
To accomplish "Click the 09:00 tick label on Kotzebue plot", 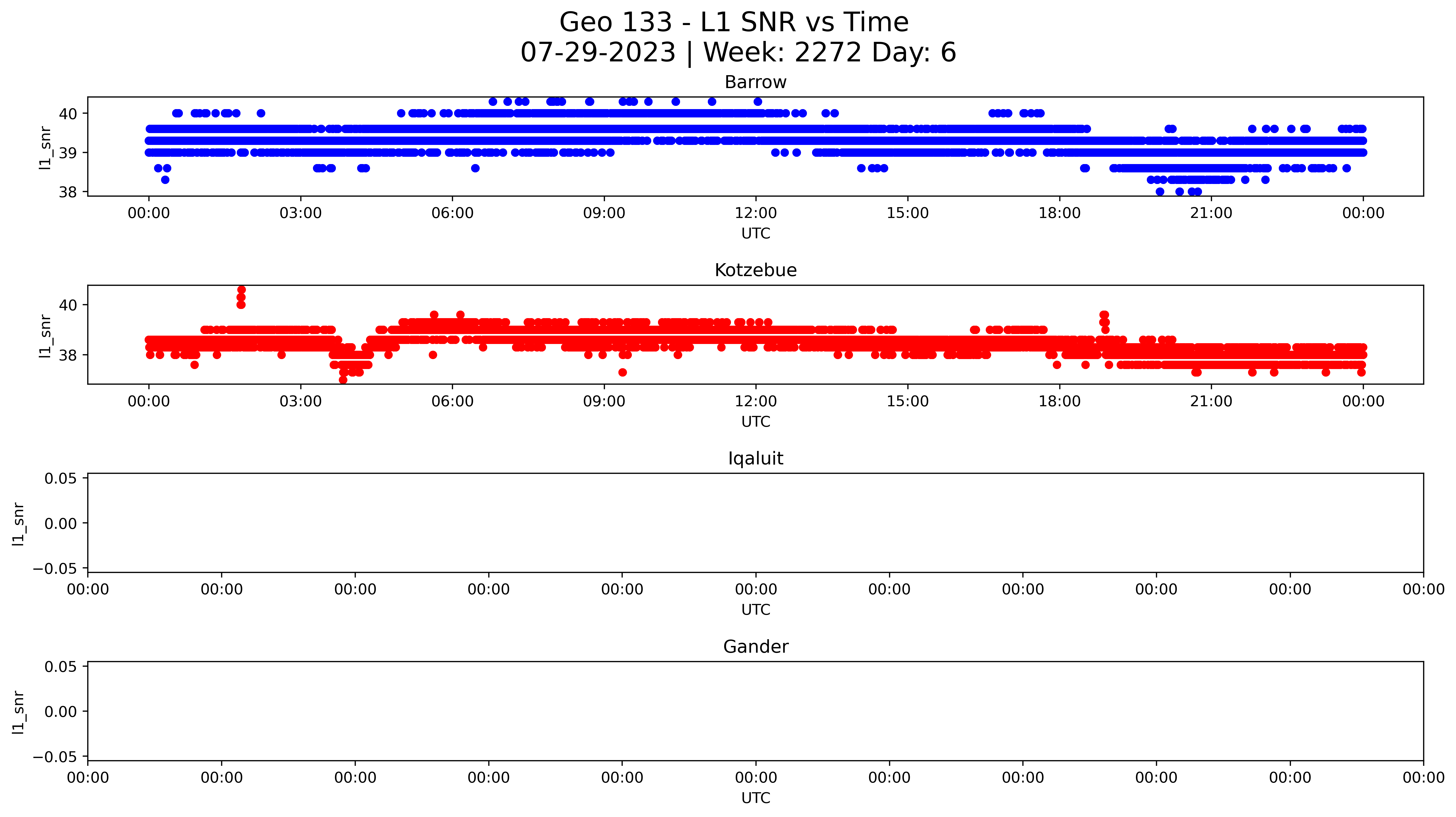I will (604, 401).
